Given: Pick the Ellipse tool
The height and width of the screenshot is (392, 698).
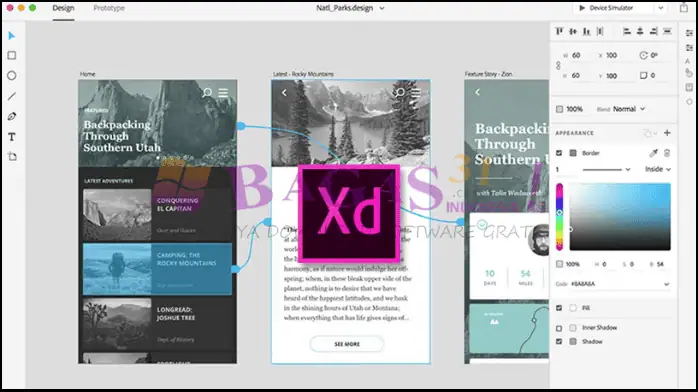Looking at the screenshot, I should 12,76.
